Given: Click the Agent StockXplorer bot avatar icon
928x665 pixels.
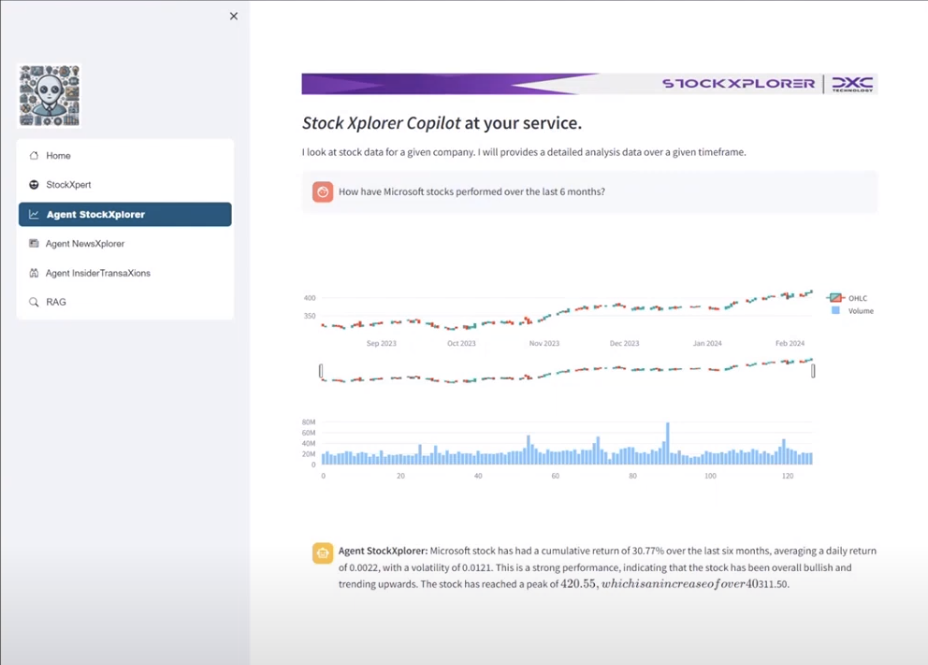Looking at the screenshot, I should 323,553.
